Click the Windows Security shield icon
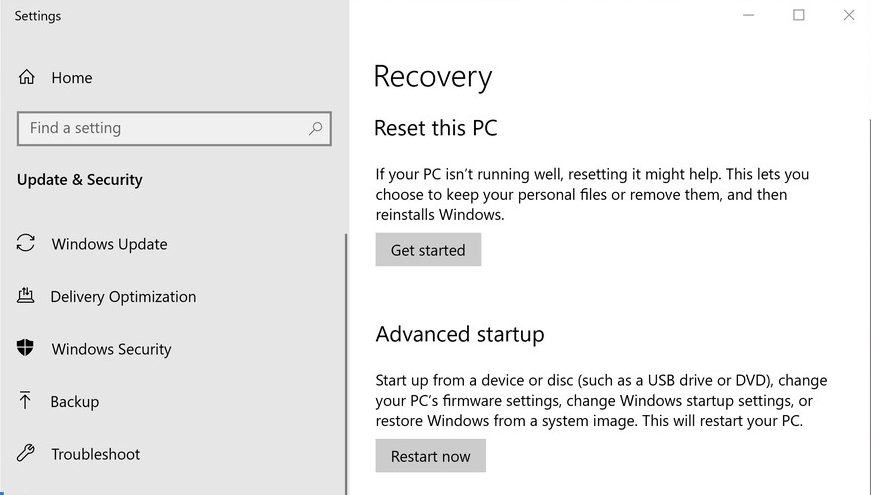Viewport: 871px width, 495px height. point(27,349)
